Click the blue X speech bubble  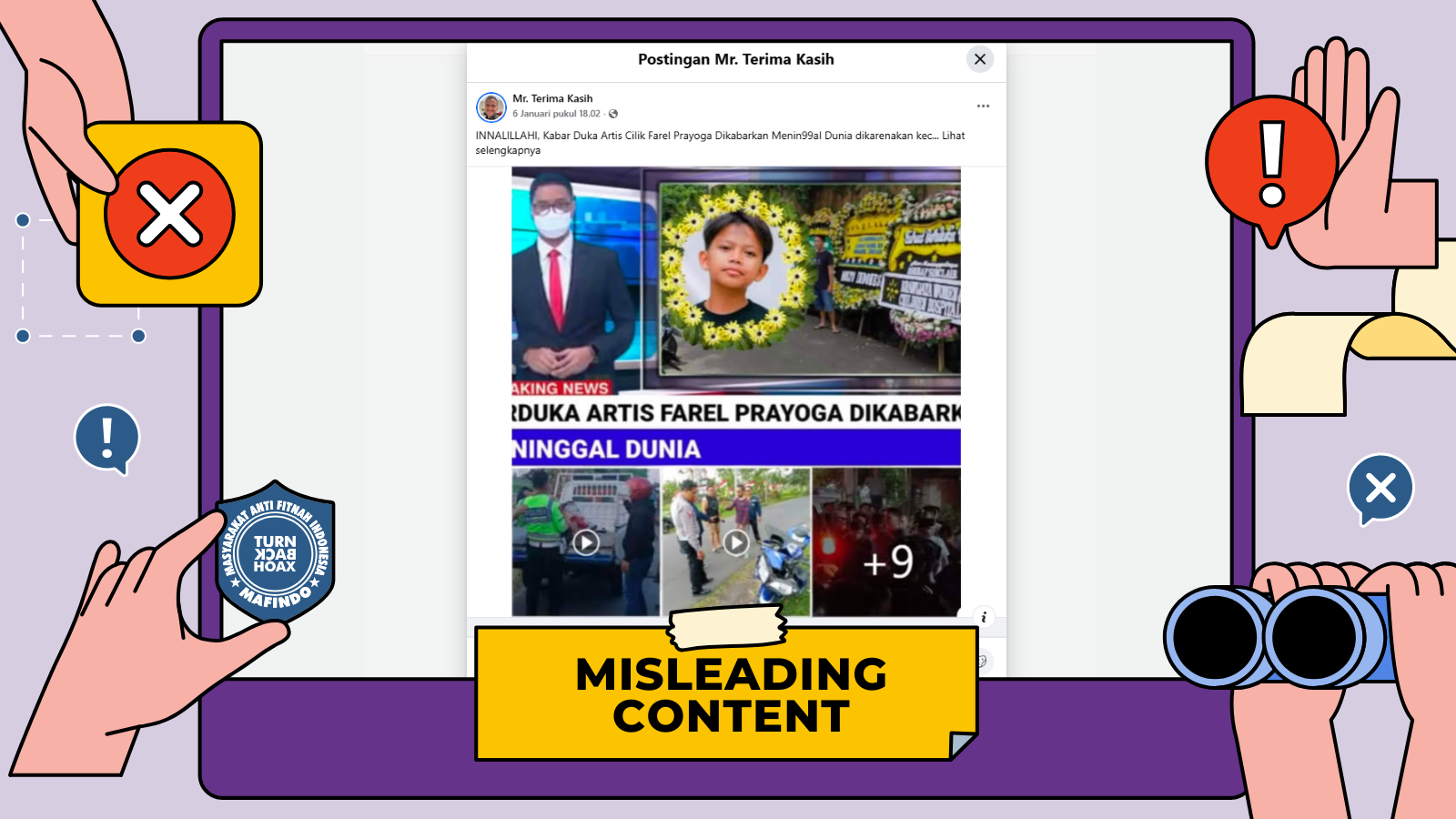[x=1380, y=489]
